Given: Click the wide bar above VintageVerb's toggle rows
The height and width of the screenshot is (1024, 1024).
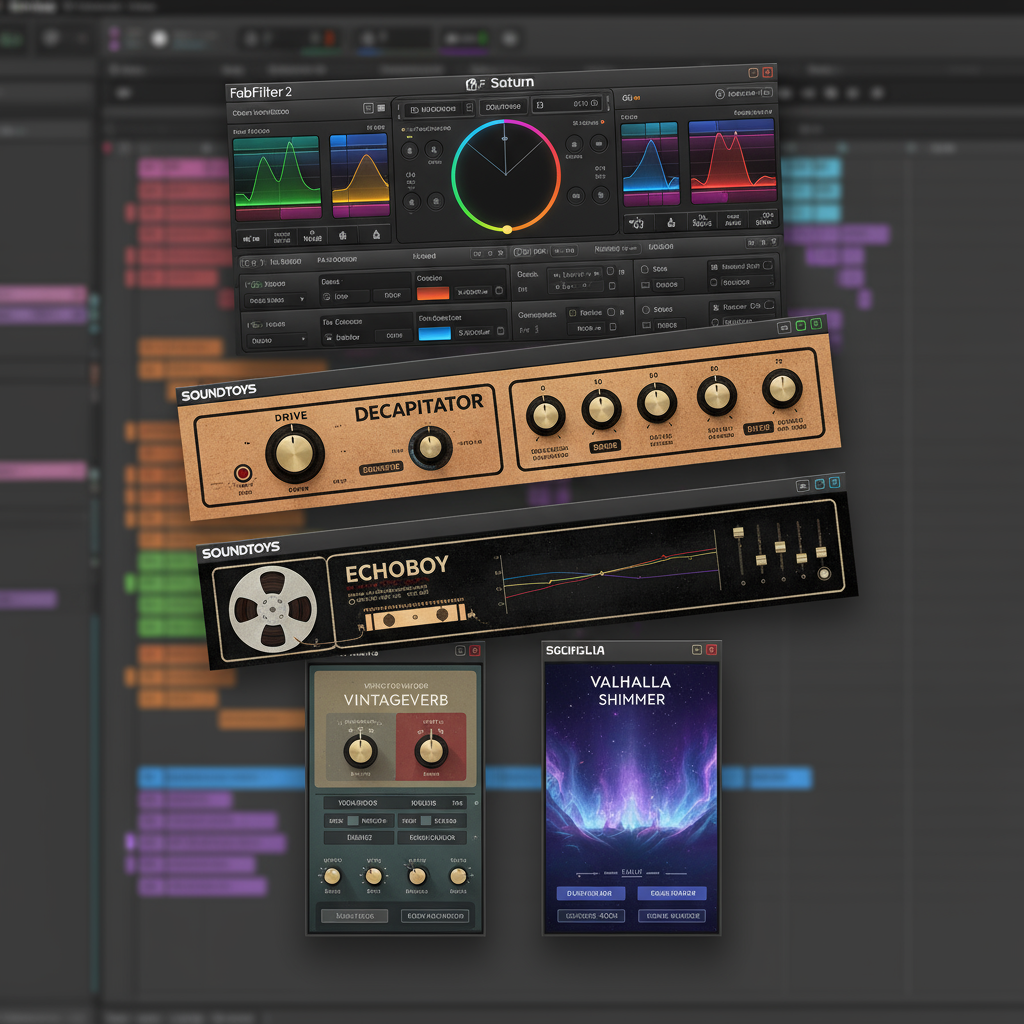Looking at the screenshot, I should 394,803.
